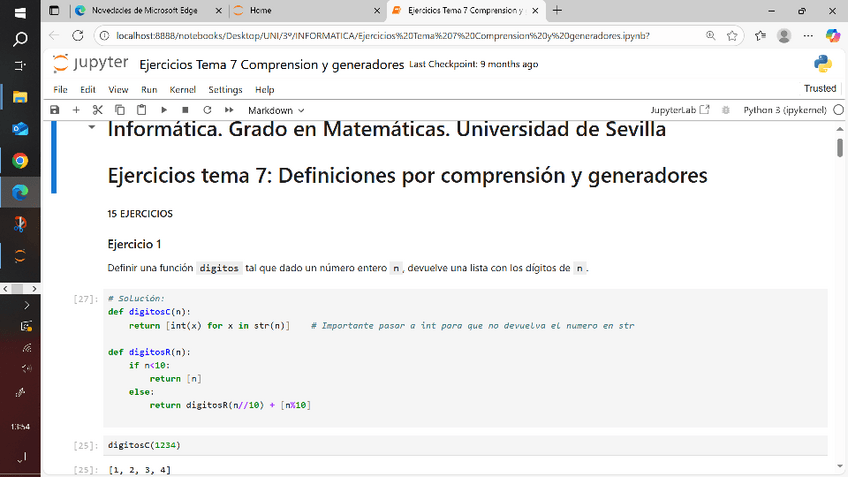Viewport: 848px width, 477px height.
Task: Cut the selected cell with scissors icon
Action: coord(98,110)
